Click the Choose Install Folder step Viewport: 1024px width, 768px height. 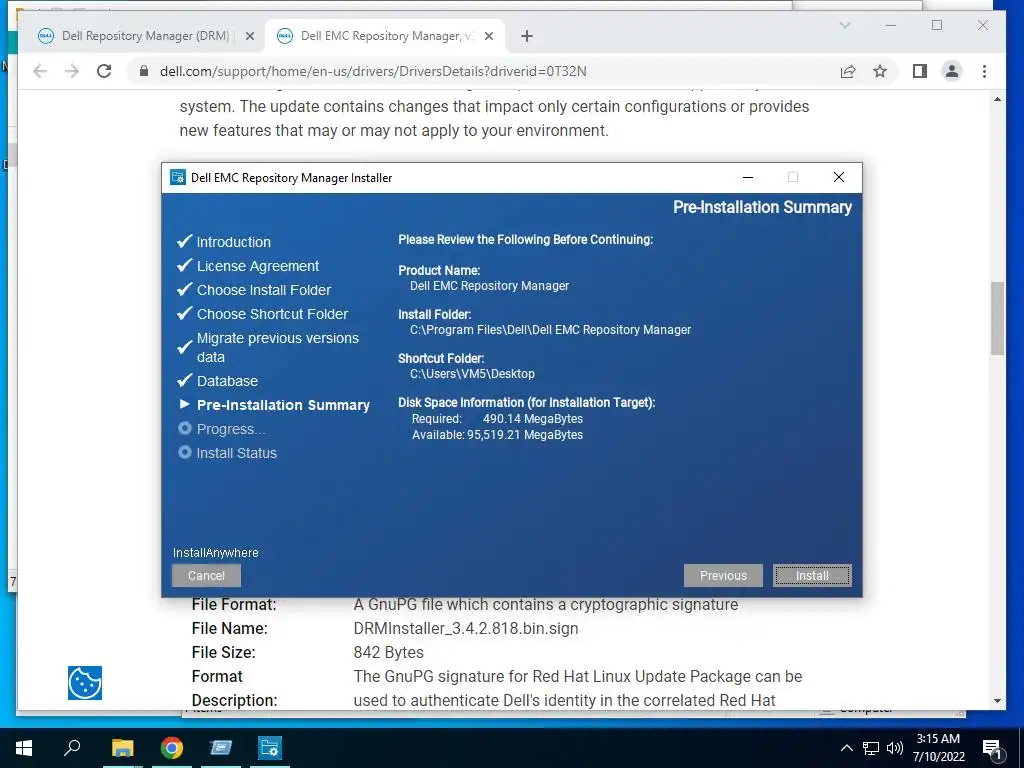[264, 290]
